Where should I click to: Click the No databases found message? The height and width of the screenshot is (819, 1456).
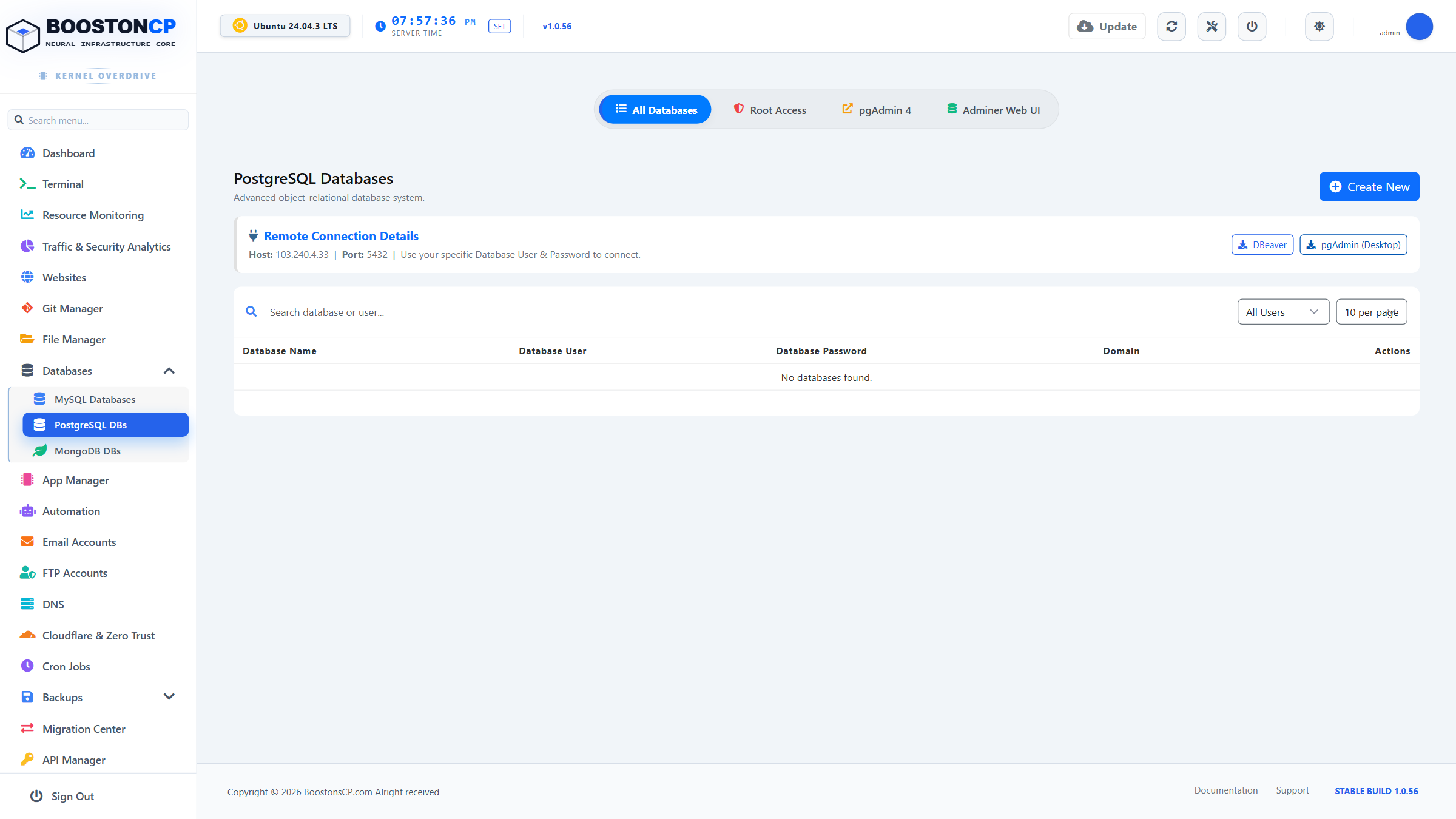click(826, 377)
